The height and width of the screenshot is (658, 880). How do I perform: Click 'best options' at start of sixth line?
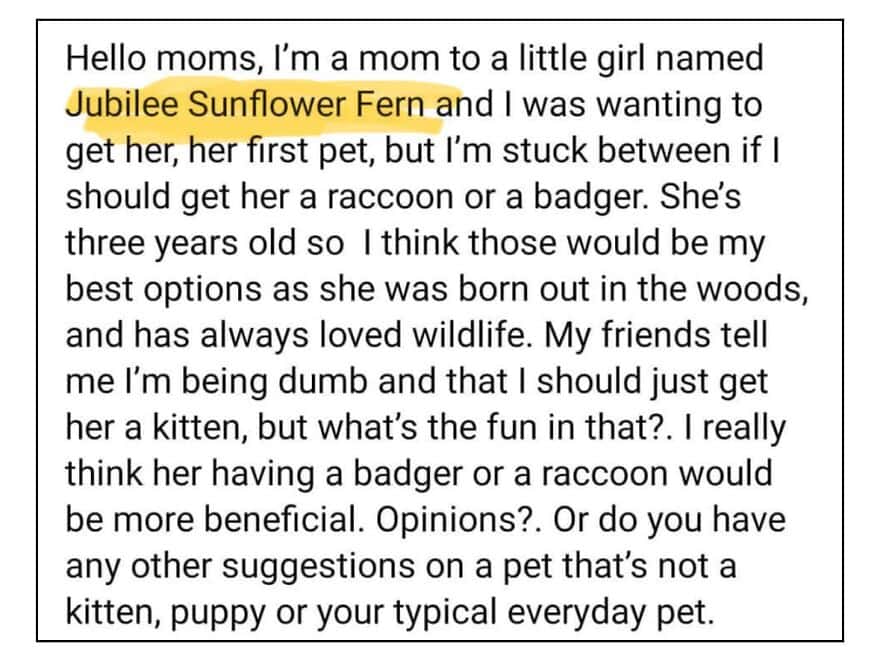[x=187, y=289]
